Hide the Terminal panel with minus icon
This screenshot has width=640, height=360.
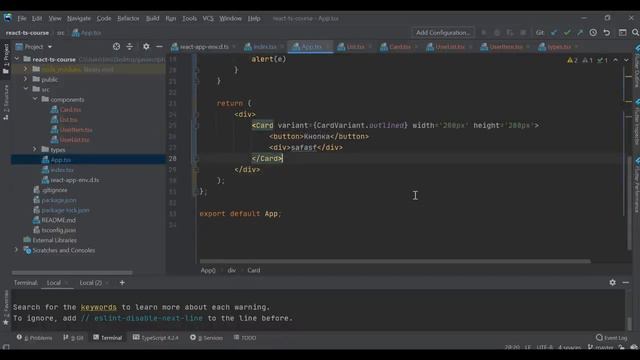626,282
